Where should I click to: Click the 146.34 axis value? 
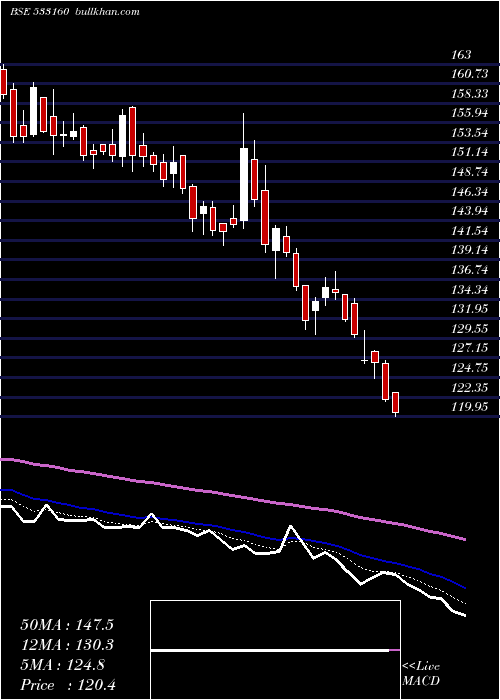coord(471,192)
